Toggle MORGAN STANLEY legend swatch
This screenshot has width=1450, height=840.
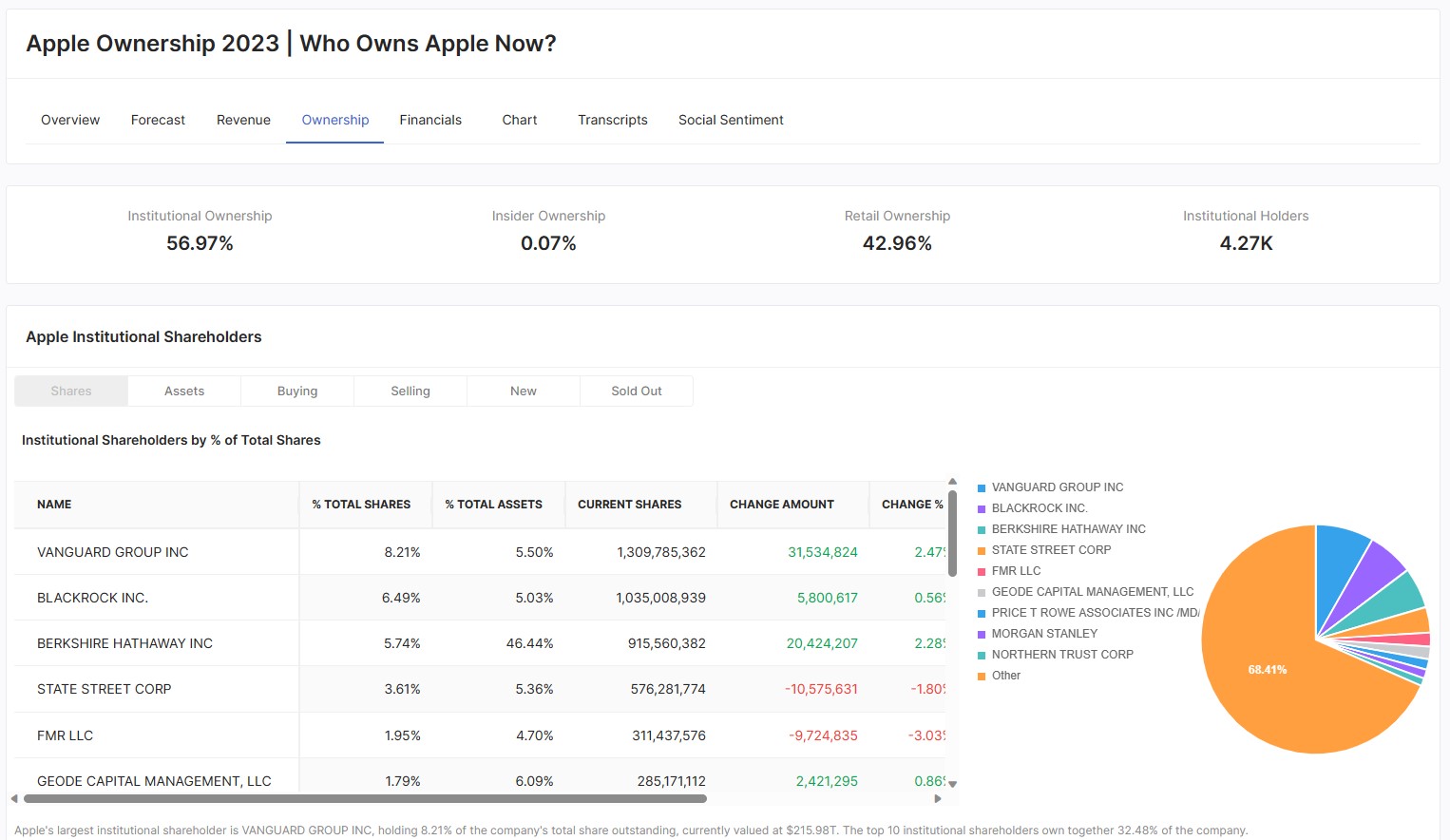click(x=982, y=634)
